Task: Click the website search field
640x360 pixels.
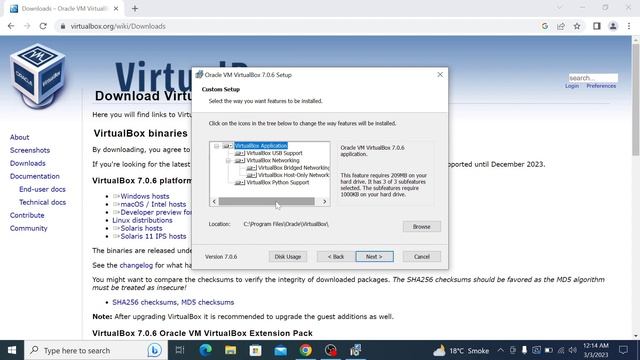Action: (x=593, y=78)
